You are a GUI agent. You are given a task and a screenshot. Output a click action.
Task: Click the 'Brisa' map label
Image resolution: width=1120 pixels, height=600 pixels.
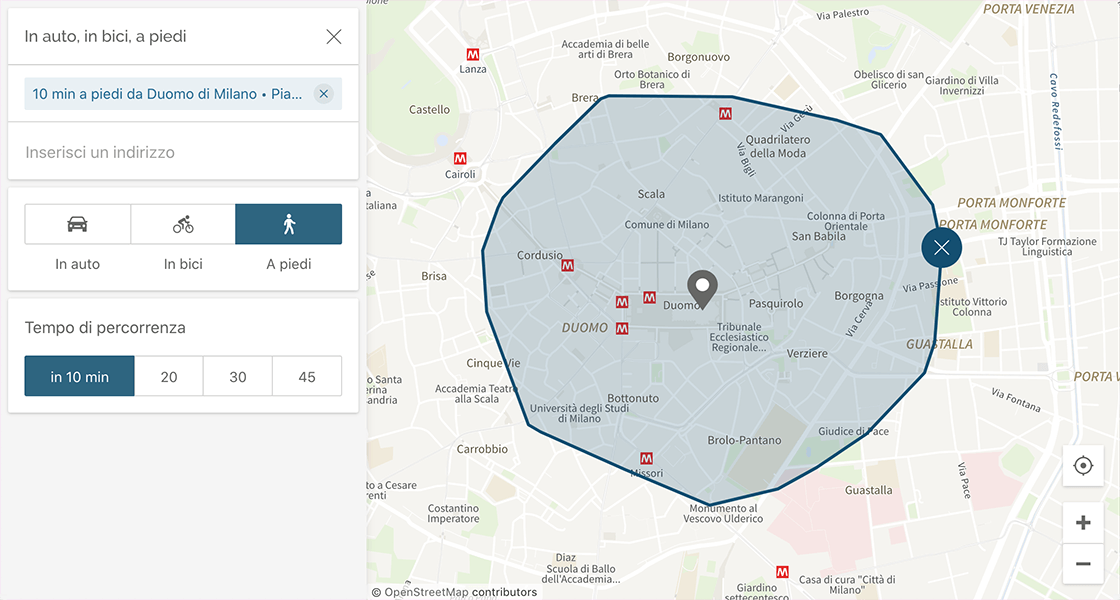[x=434, y=276]
